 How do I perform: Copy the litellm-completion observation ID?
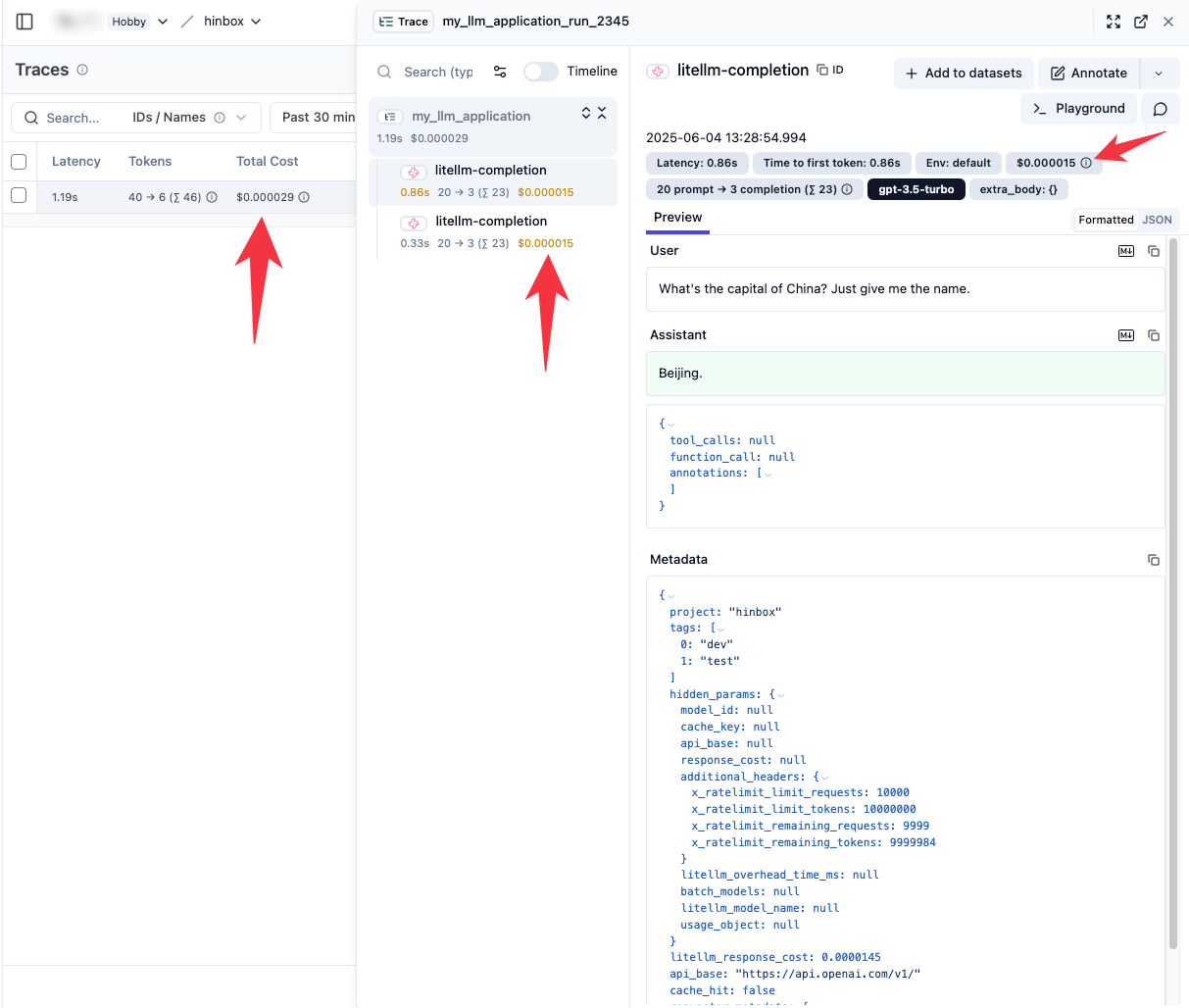click(x=829, y=71)
